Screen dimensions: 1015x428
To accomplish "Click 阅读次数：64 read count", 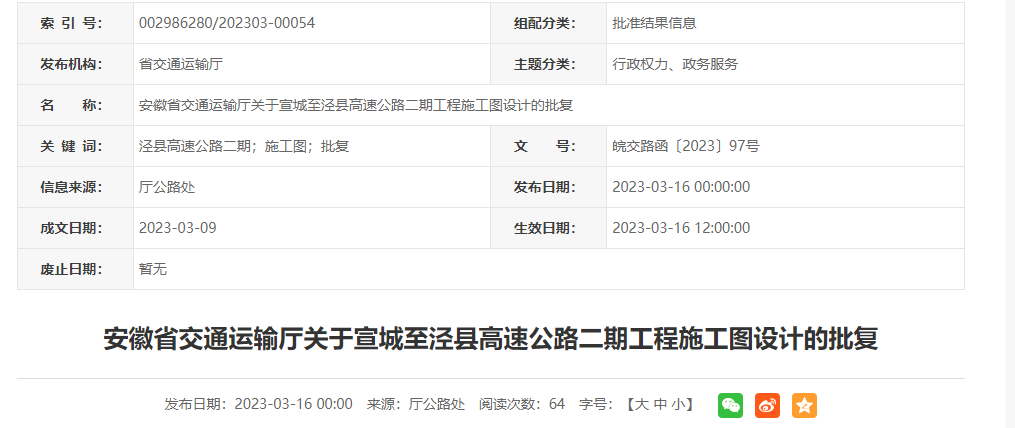I will click(522, 405).
